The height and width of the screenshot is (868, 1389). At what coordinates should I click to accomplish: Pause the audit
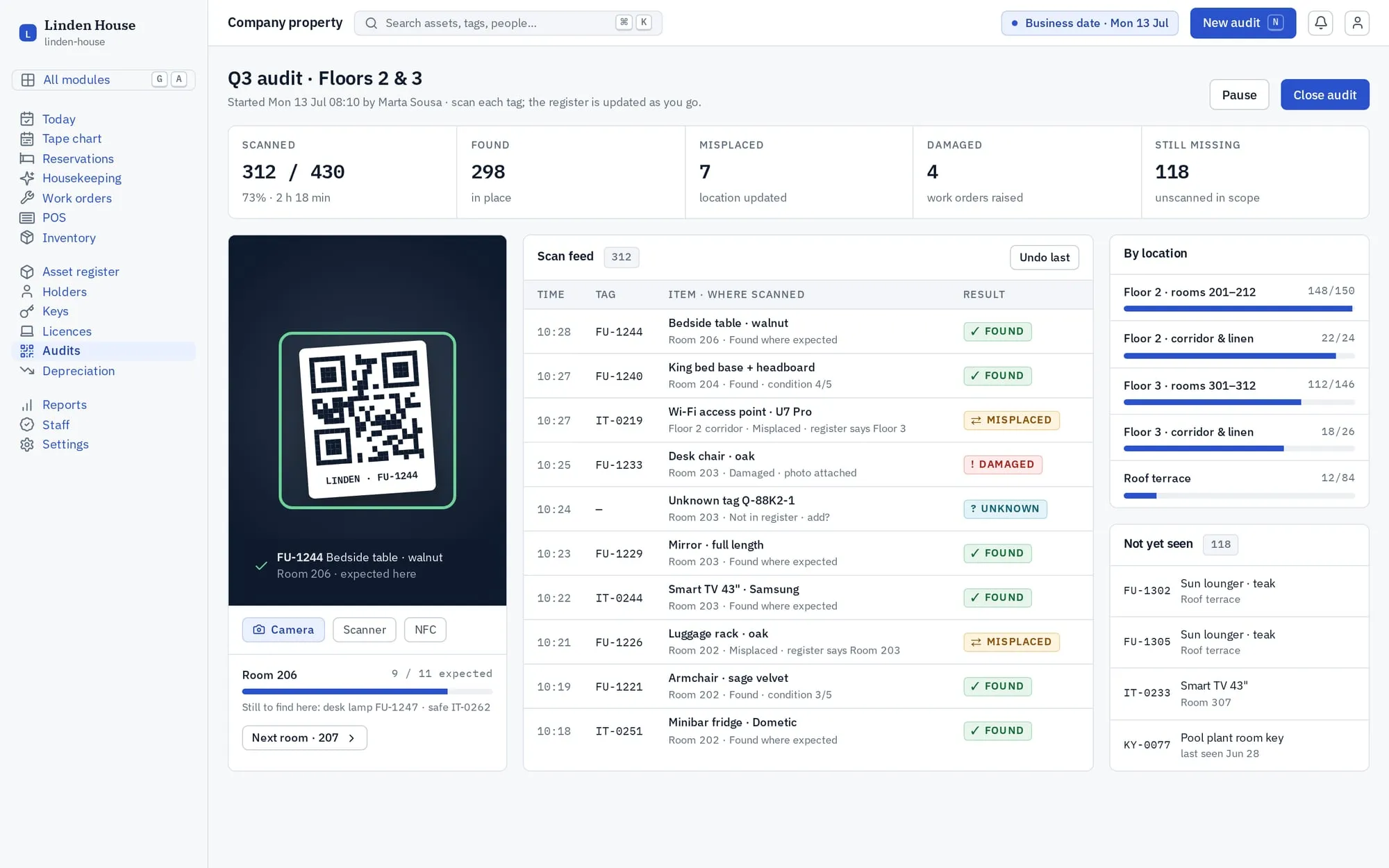1239,94
